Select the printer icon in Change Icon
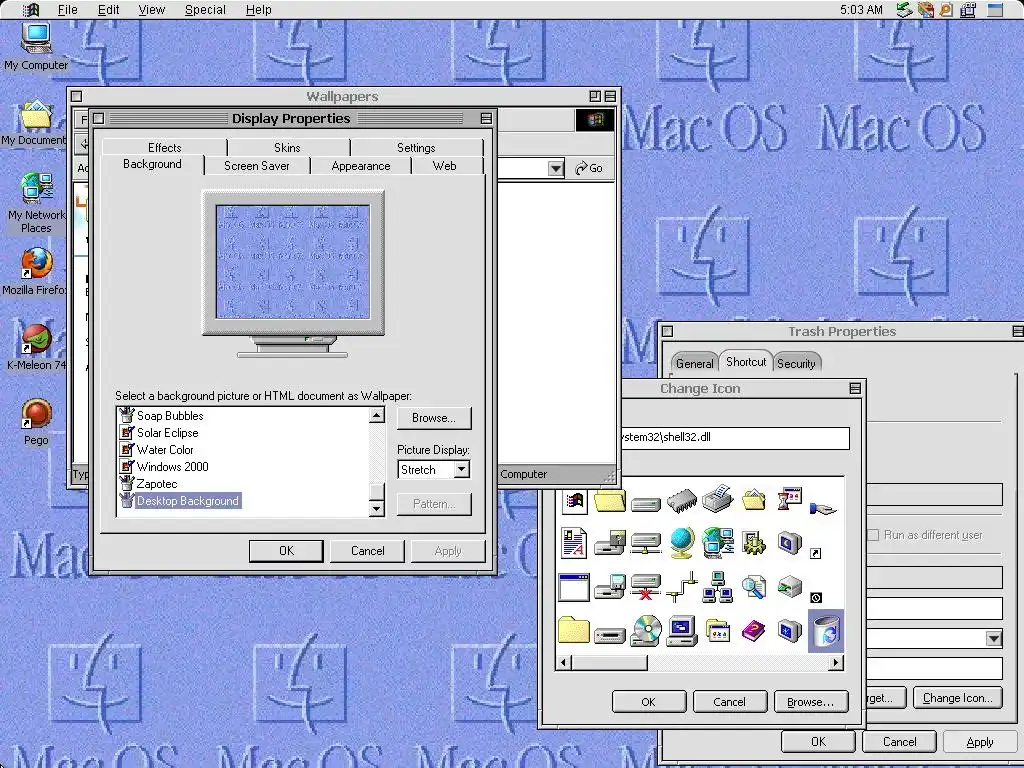Image resolution: width=1024 pixels, height=768 pixels. click(x=717, y=499)
